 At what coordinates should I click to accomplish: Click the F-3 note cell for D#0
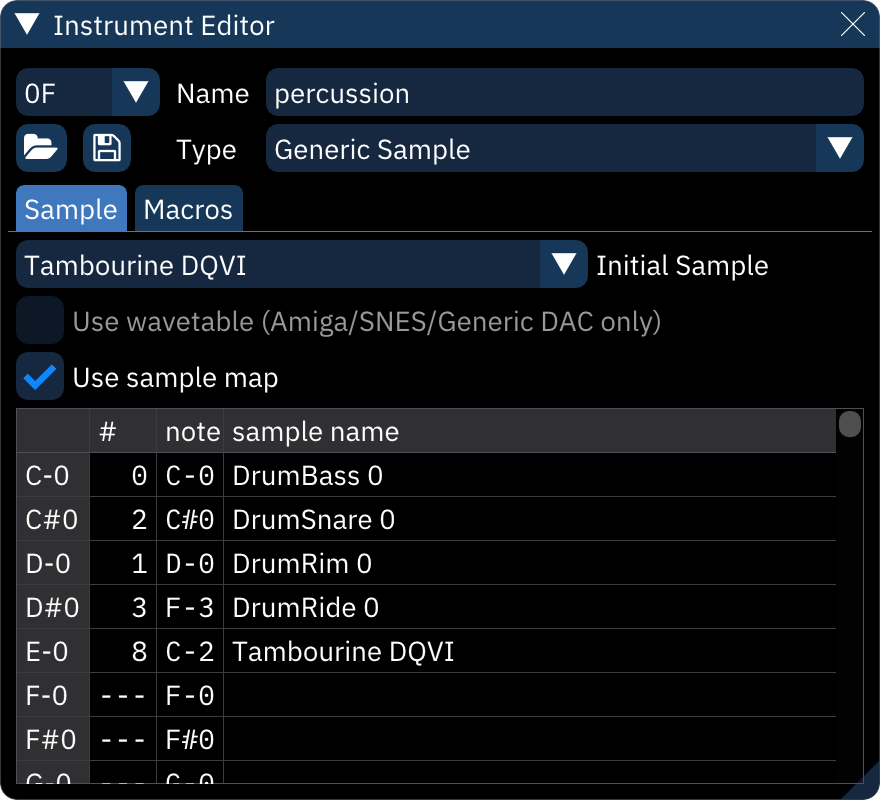coord(190,608)
